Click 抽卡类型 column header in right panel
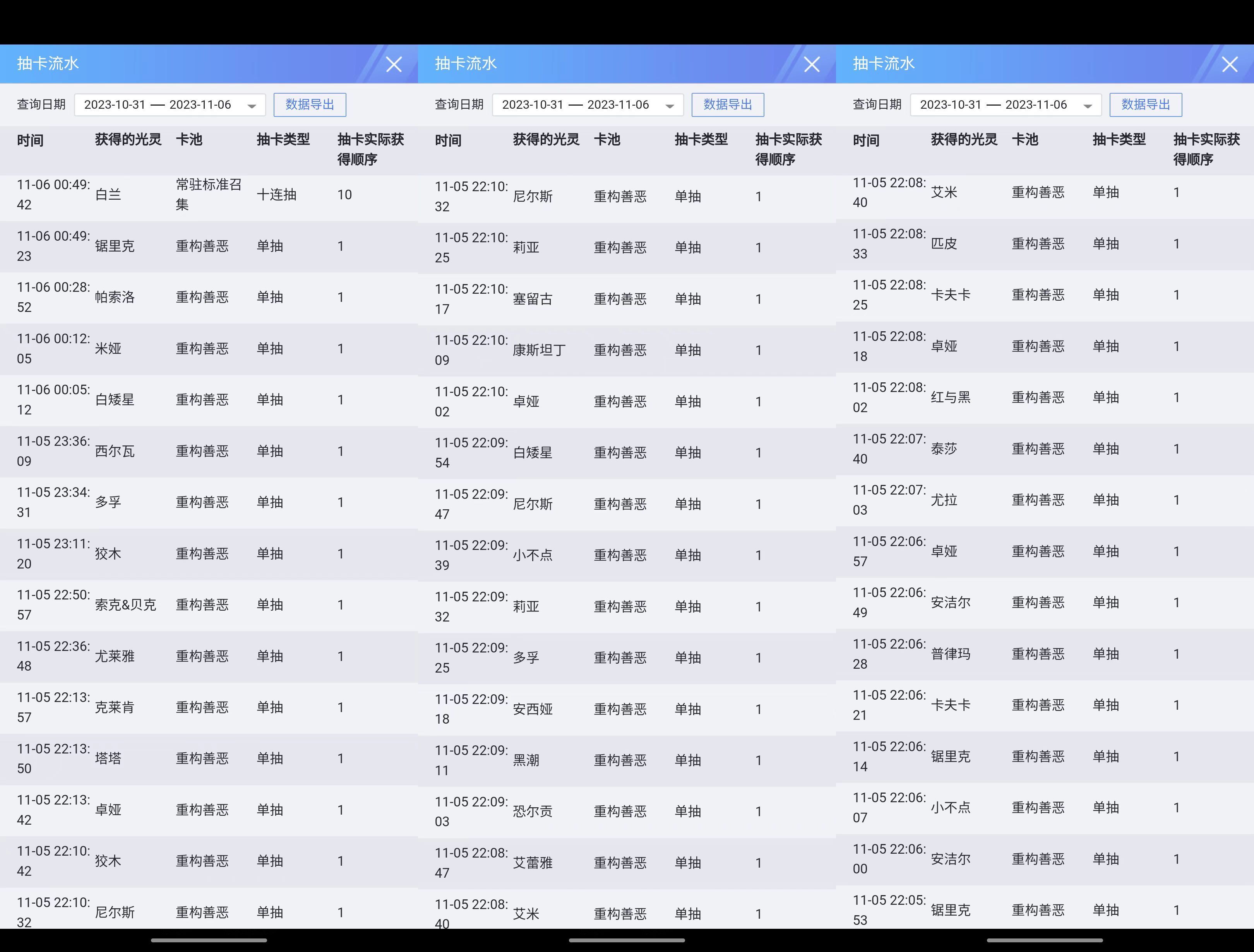 tap(1119, 139)
